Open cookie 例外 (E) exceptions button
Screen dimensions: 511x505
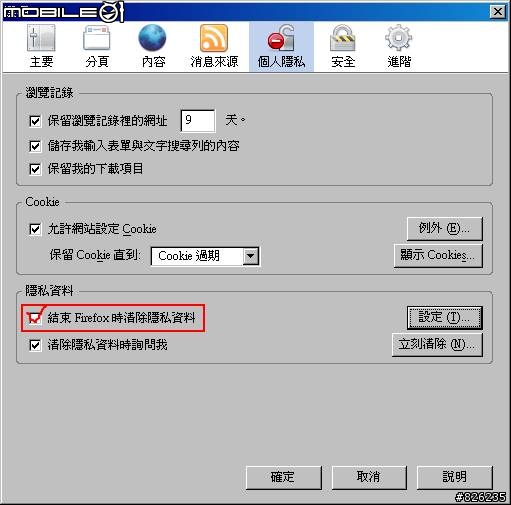click(445, 229)
